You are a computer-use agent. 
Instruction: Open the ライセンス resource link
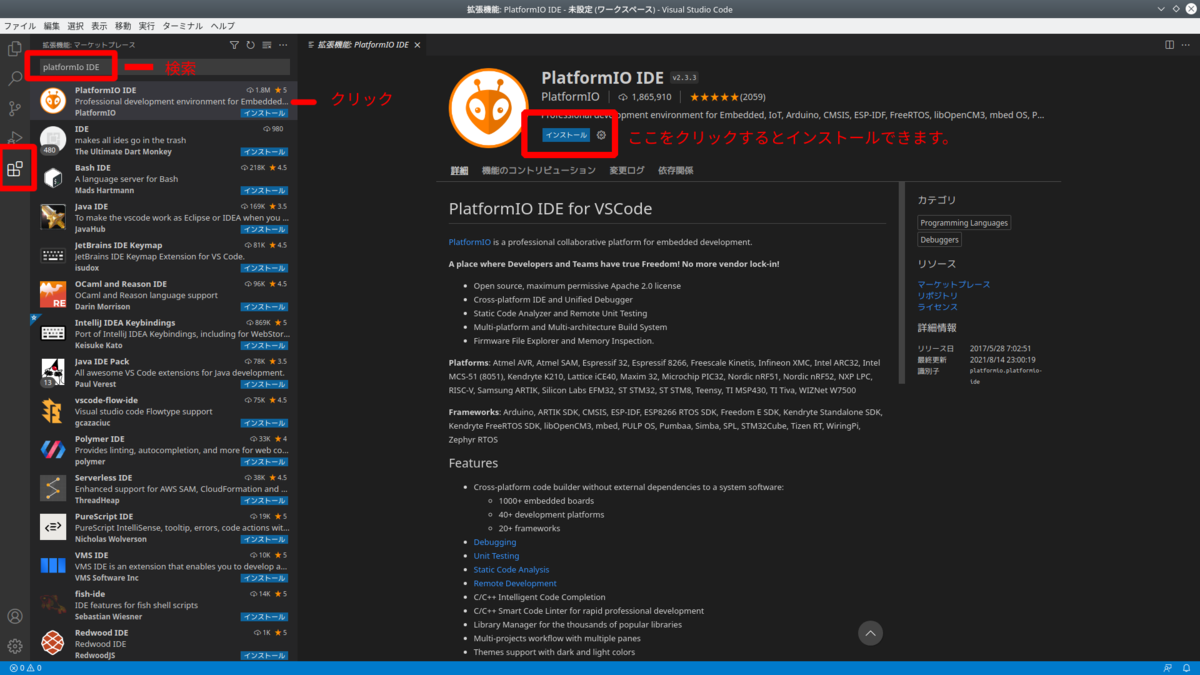click(938, 307)
